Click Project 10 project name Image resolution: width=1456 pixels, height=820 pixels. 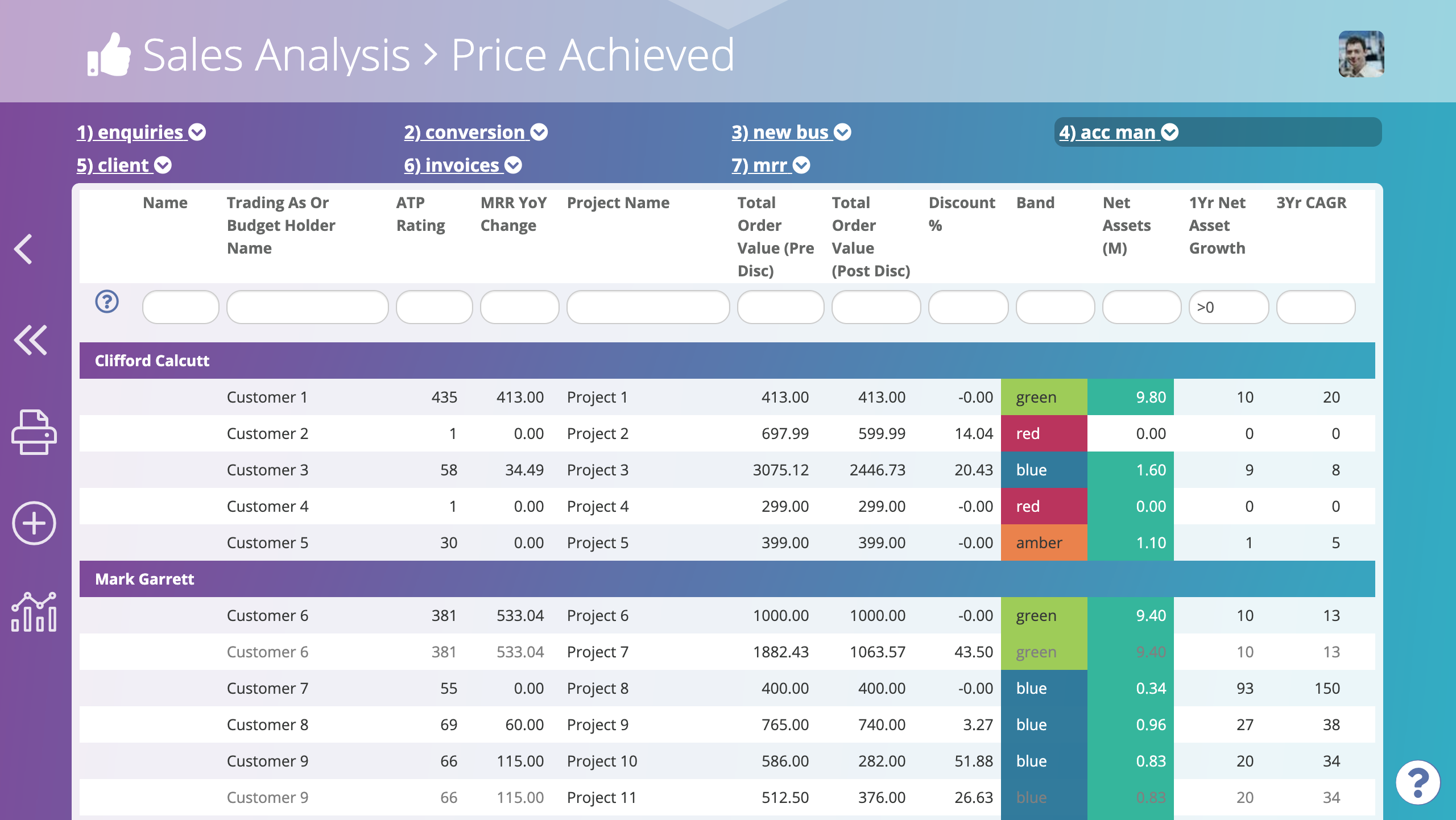[x=602, y=761]
